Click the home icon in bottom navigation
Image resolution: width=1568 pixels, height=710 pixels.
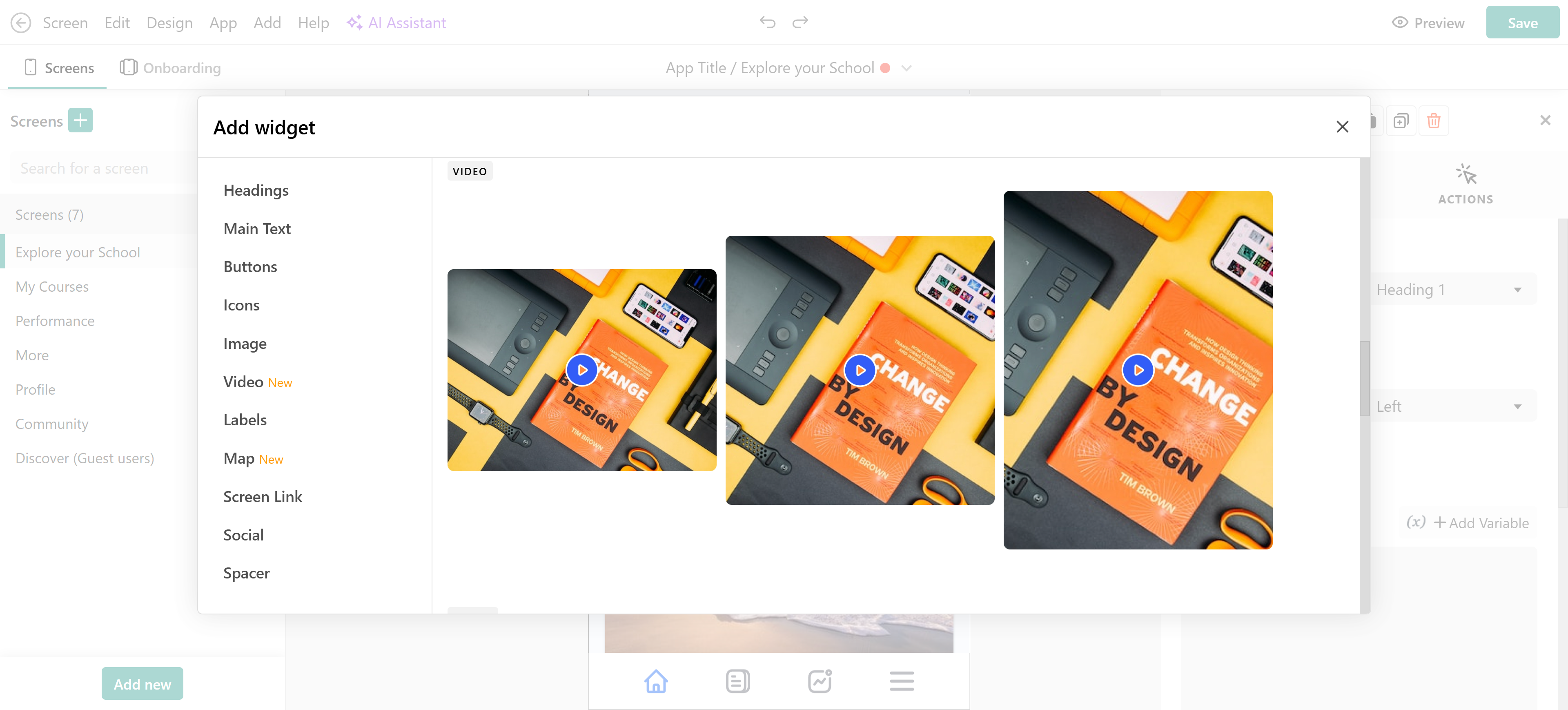pos(655,681)
